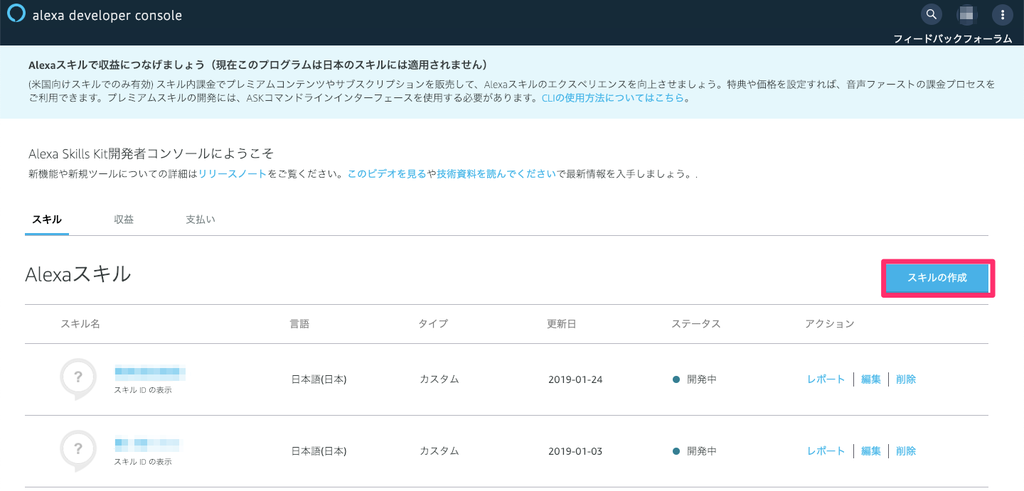This screenshot has height=491, width=1024.
Task: Switch to the 収益 tab
Action: 123,219
